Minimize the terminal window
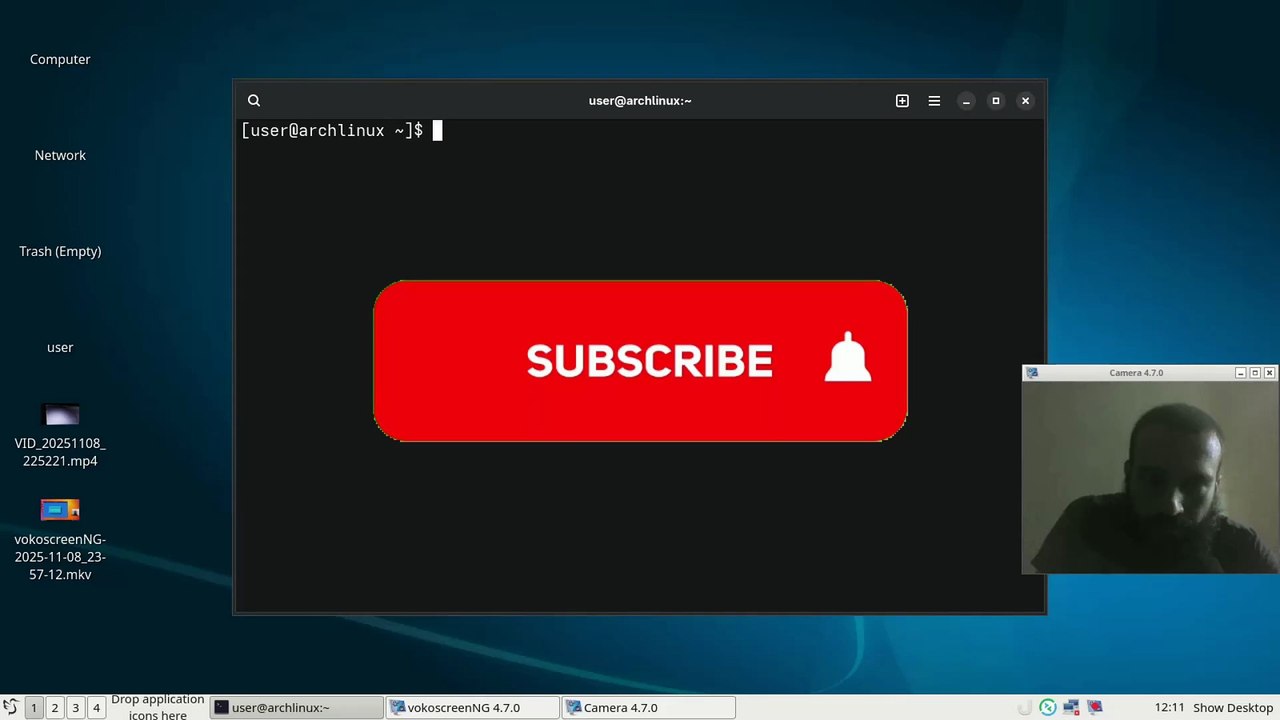1280x720 pixels. point(966,100)
